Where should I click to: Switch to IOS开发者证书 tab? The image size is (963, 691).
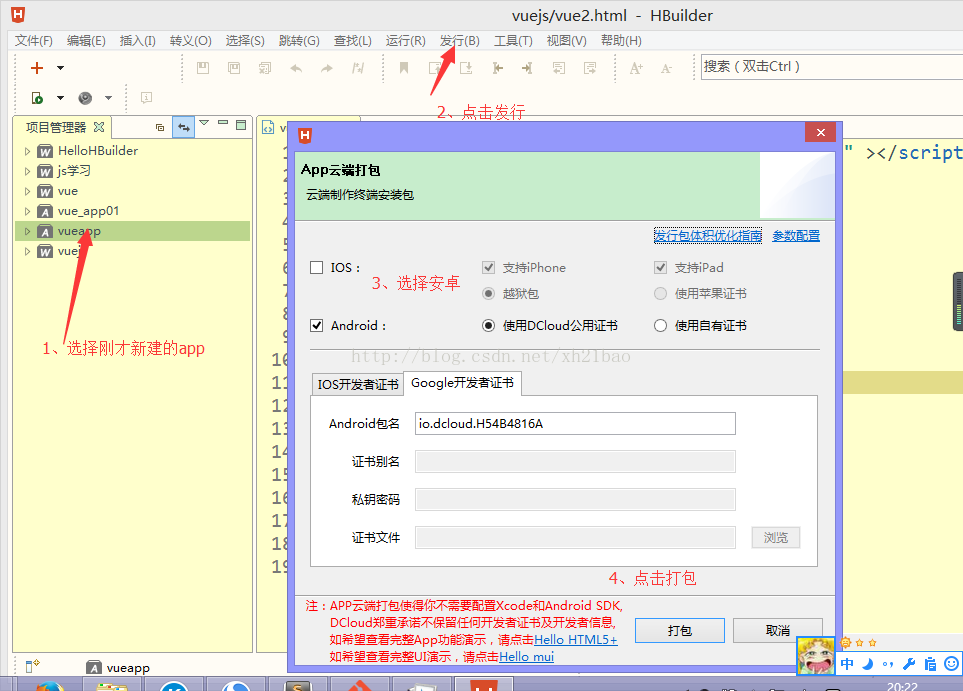tap(357, 385)
